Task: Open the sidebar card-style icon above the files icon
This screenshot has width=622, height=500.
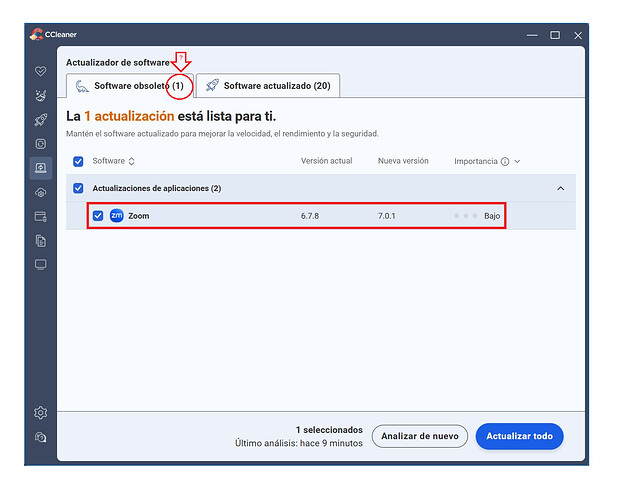Action: tap(40, 217)
